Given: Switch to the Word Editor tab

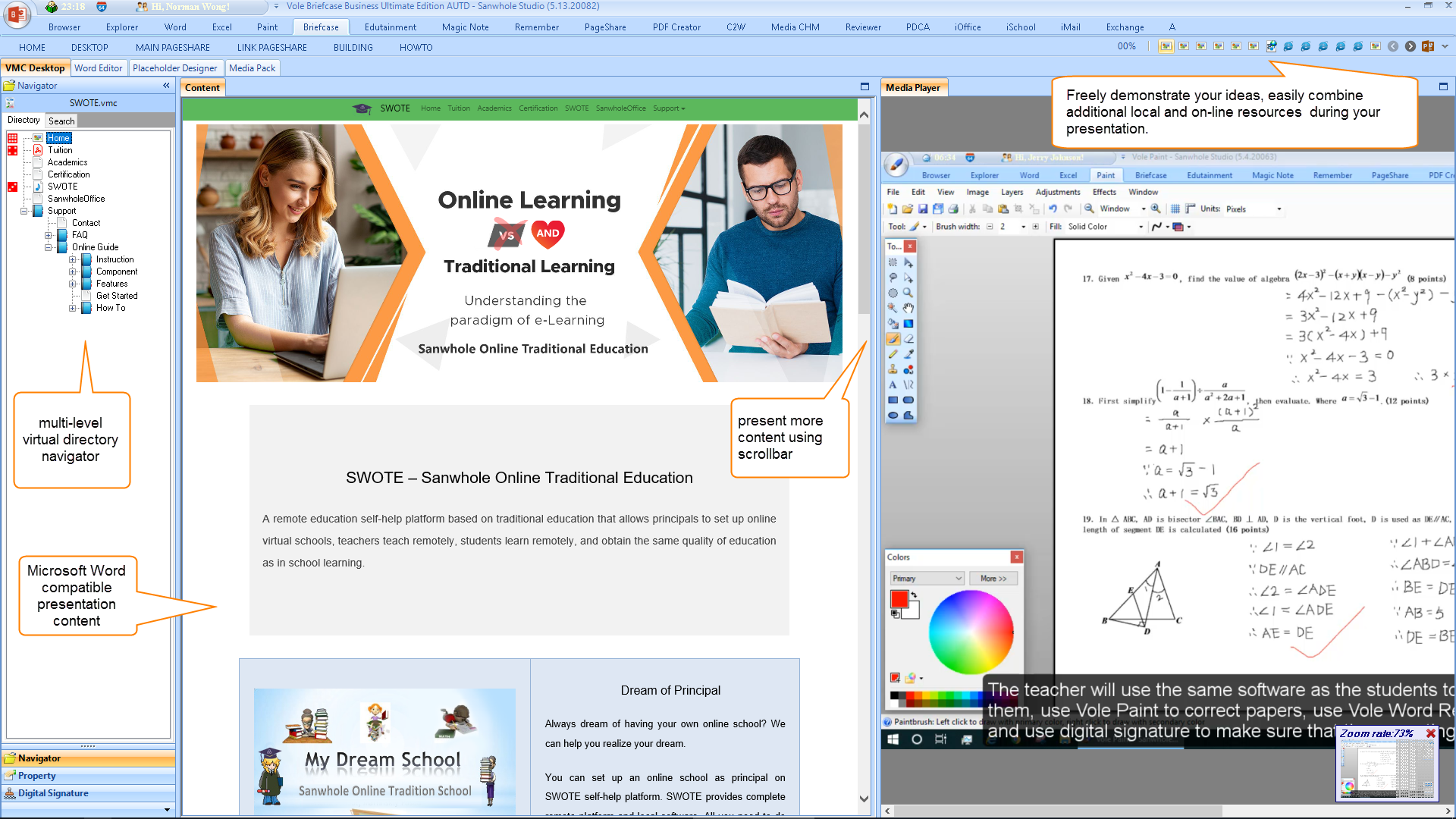Looking at the screenshot, I should [98, 67].
